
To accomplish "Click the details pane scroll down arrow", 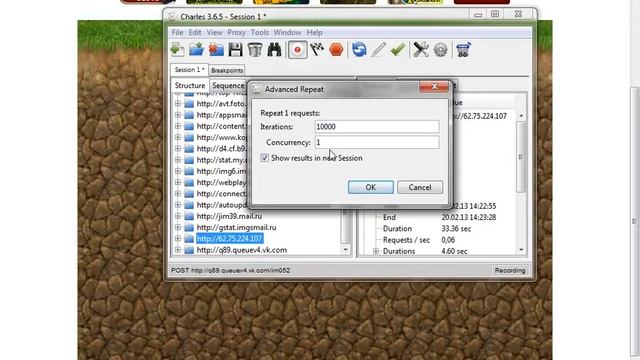I will pos(521,249).
